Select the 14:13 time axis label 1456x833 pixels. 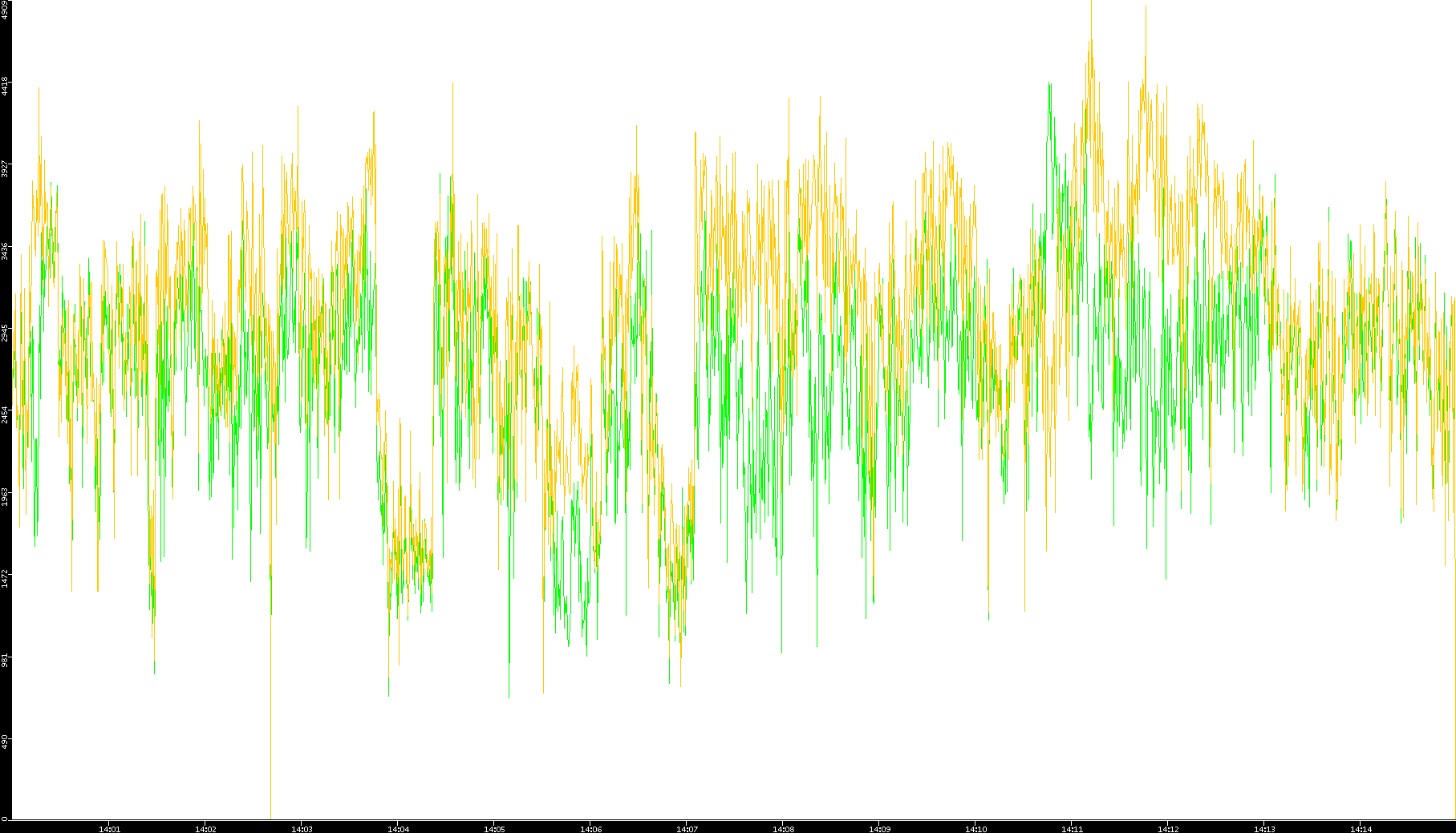point(1264,829)
